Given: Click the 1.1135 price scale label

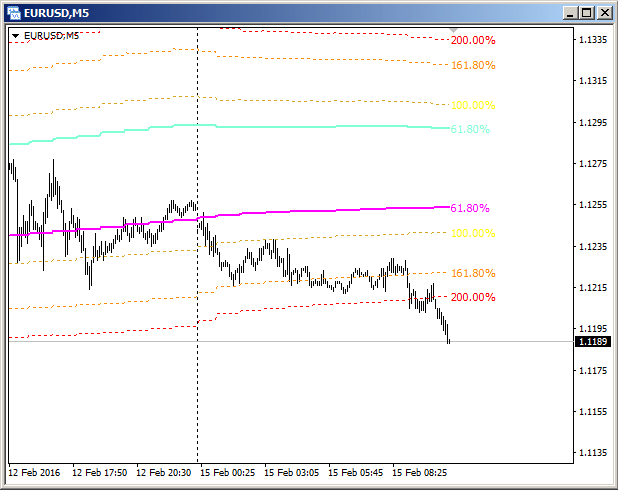Looking at the screenshot, I should (x=593, y=453).
